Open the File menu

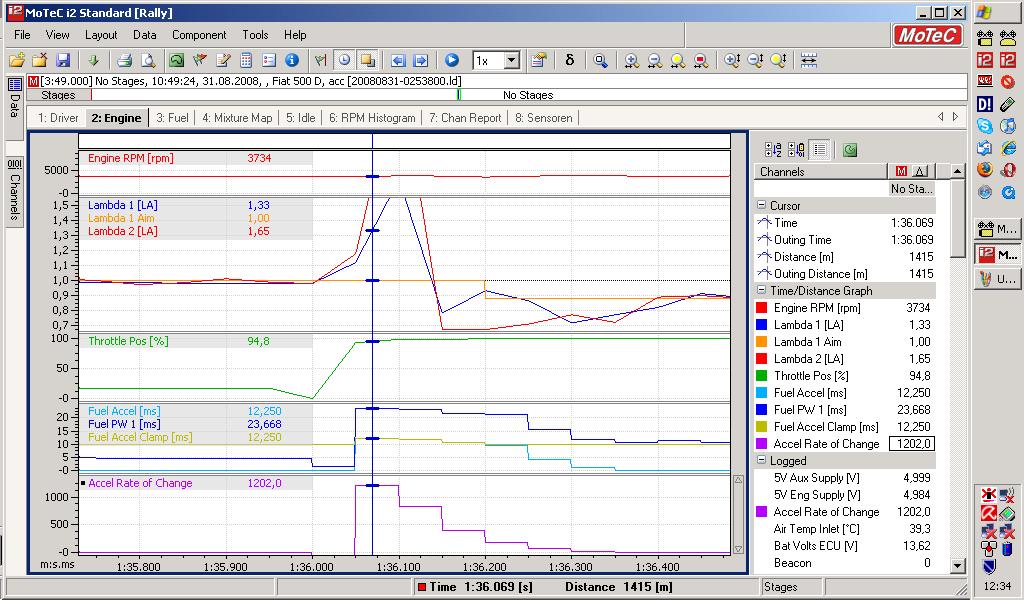(22, 35)
